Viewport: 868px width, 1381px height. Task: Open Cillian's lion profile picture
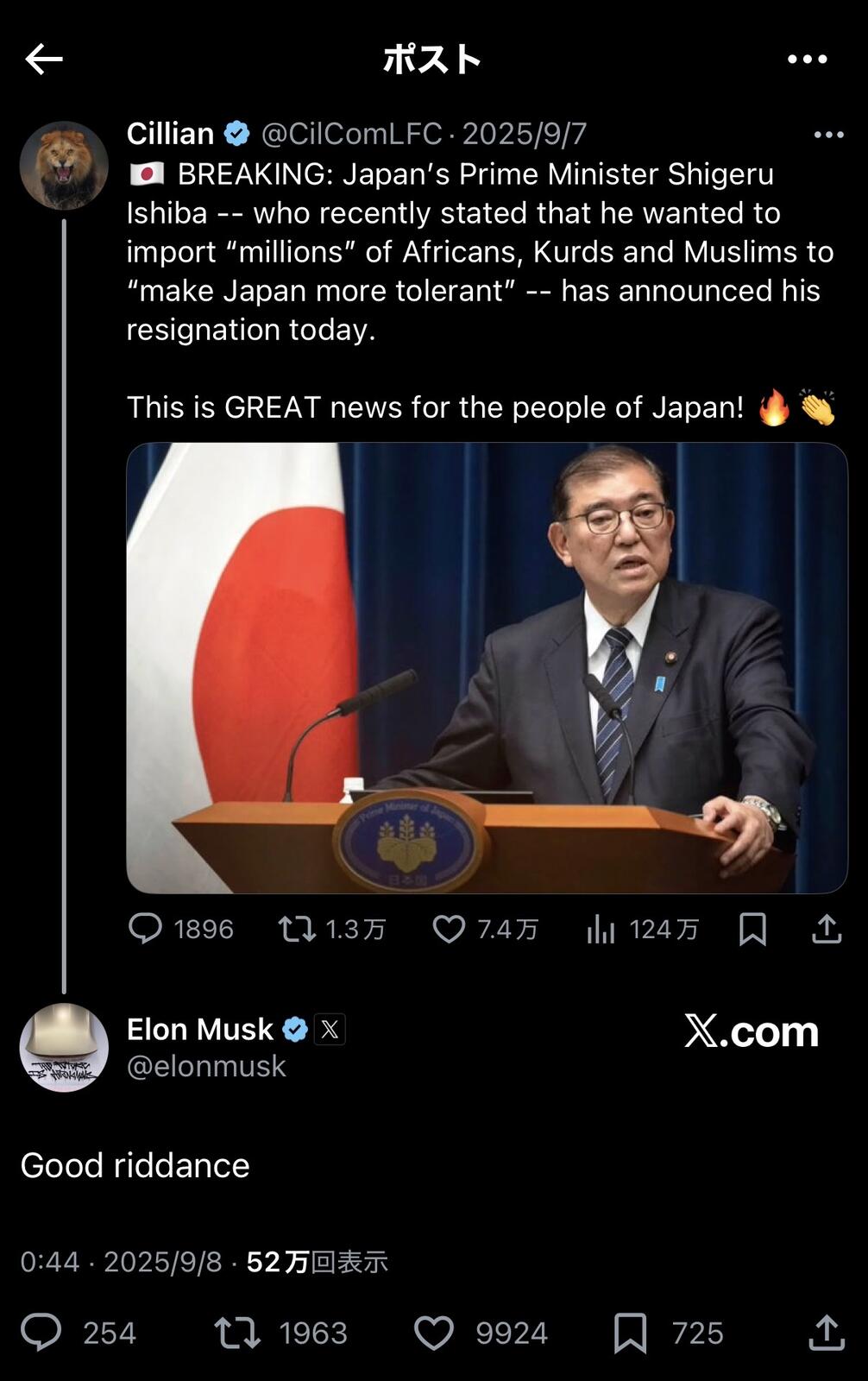pyautogui.click(x=64, y=166)
